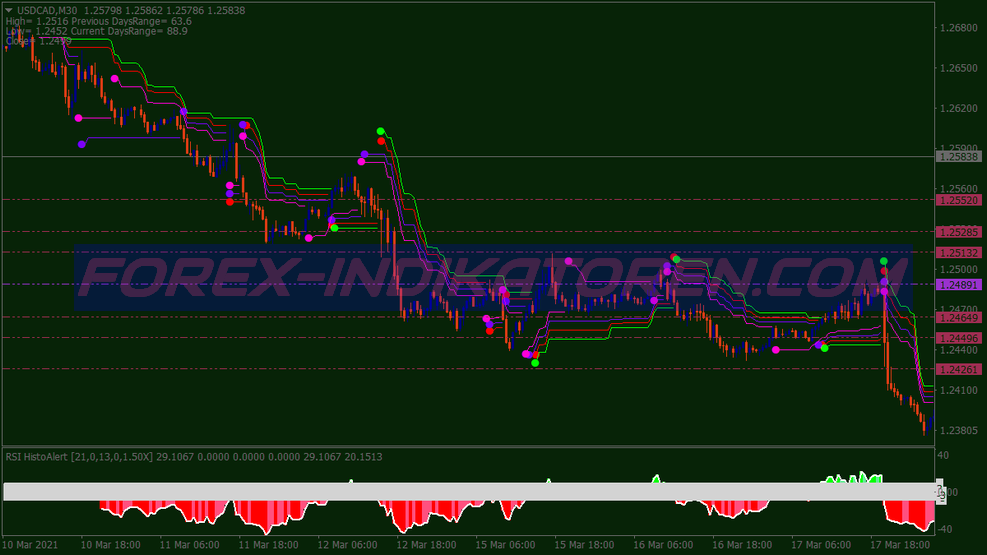Viewport: 987px width, 555px height.
Task: Click the -40 value on RSI scale
Action: tap(945, 529)
